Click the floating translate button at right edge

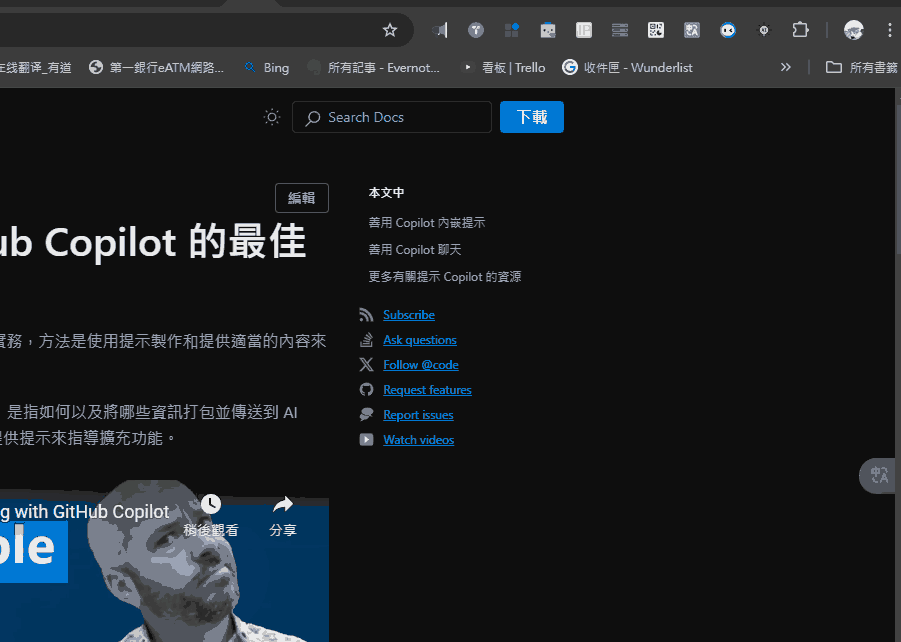(878, 475)
